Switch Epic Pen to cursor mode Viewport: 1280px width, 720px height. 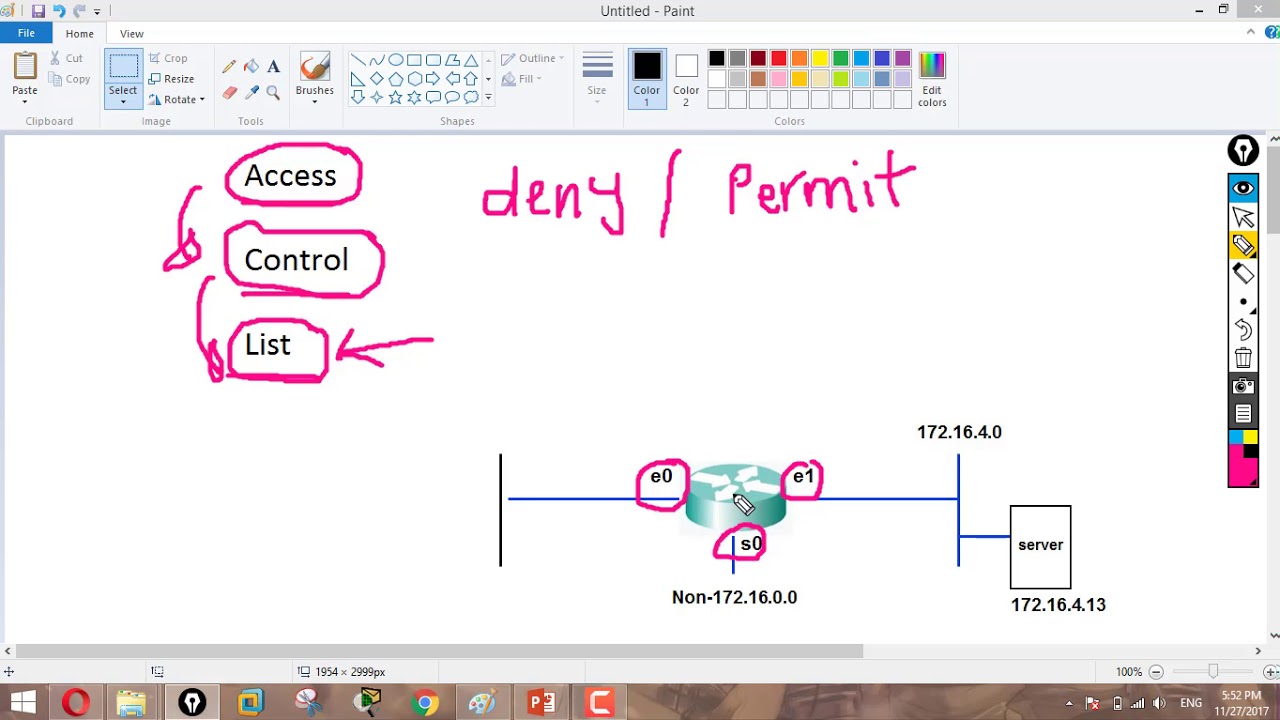coord(1243,217)
